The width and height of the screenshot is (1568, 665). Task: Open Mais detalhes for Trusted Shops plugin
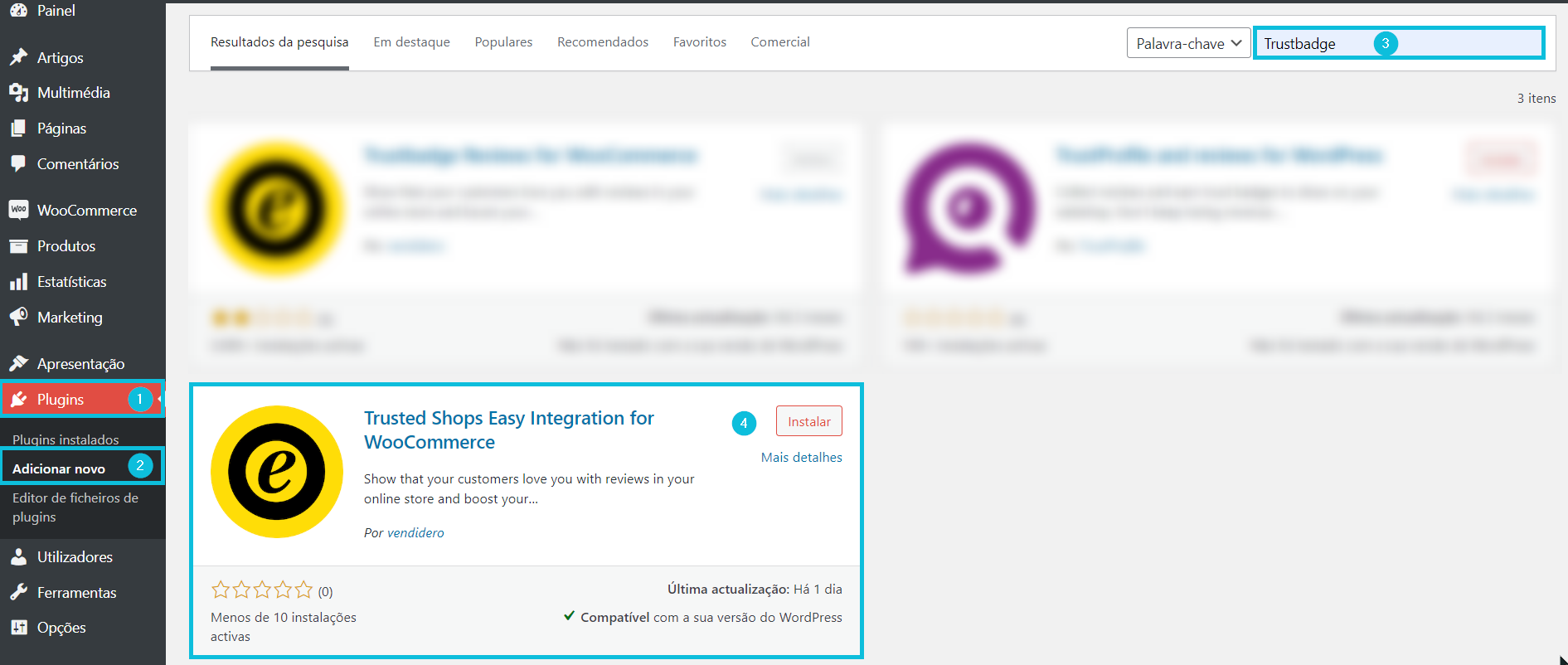coord(801,458)
